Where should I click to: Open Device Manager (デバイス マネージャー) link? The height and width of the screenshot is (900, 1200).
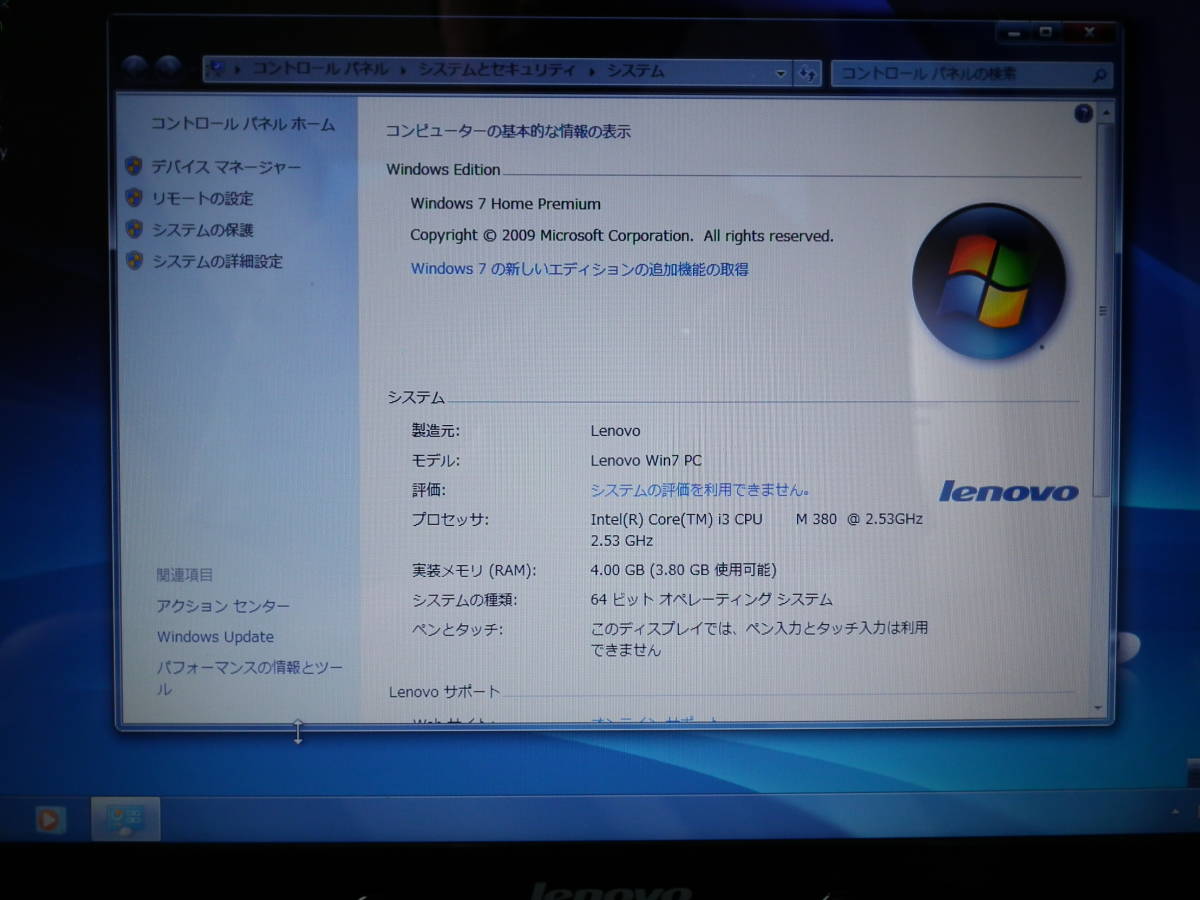(226, 167)
